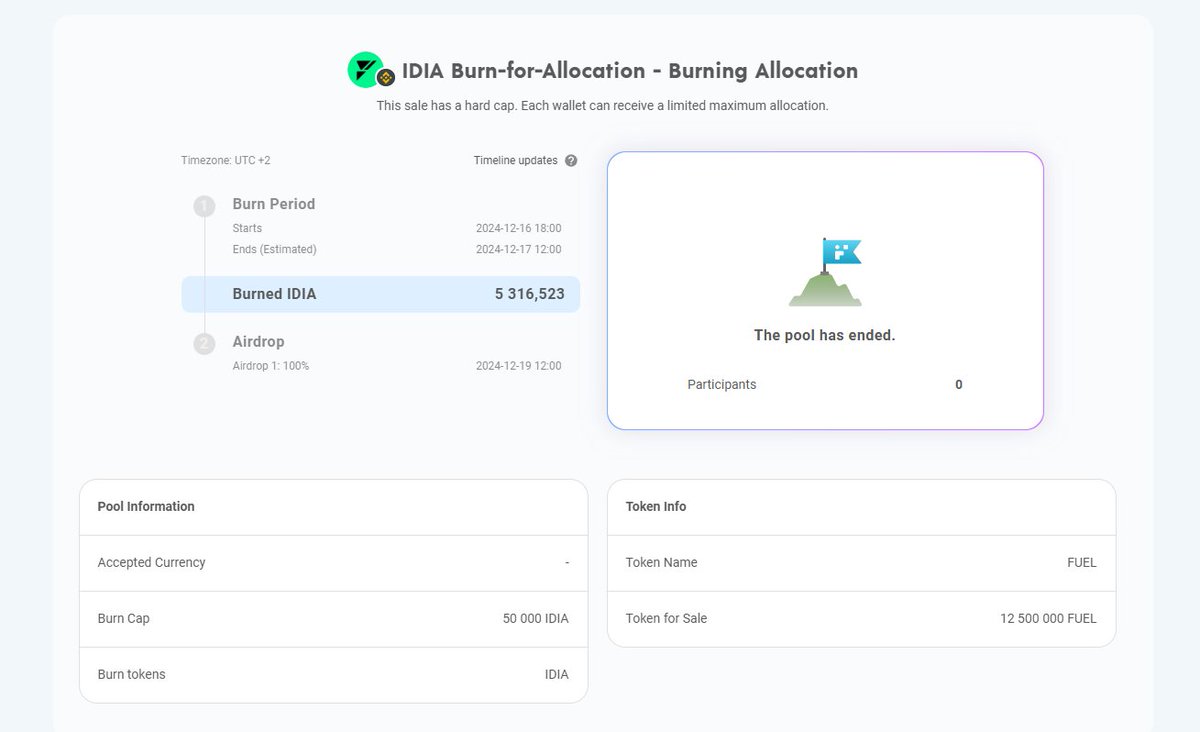Click step 1 circle marker for Burn Period

[x=204, y=206]
